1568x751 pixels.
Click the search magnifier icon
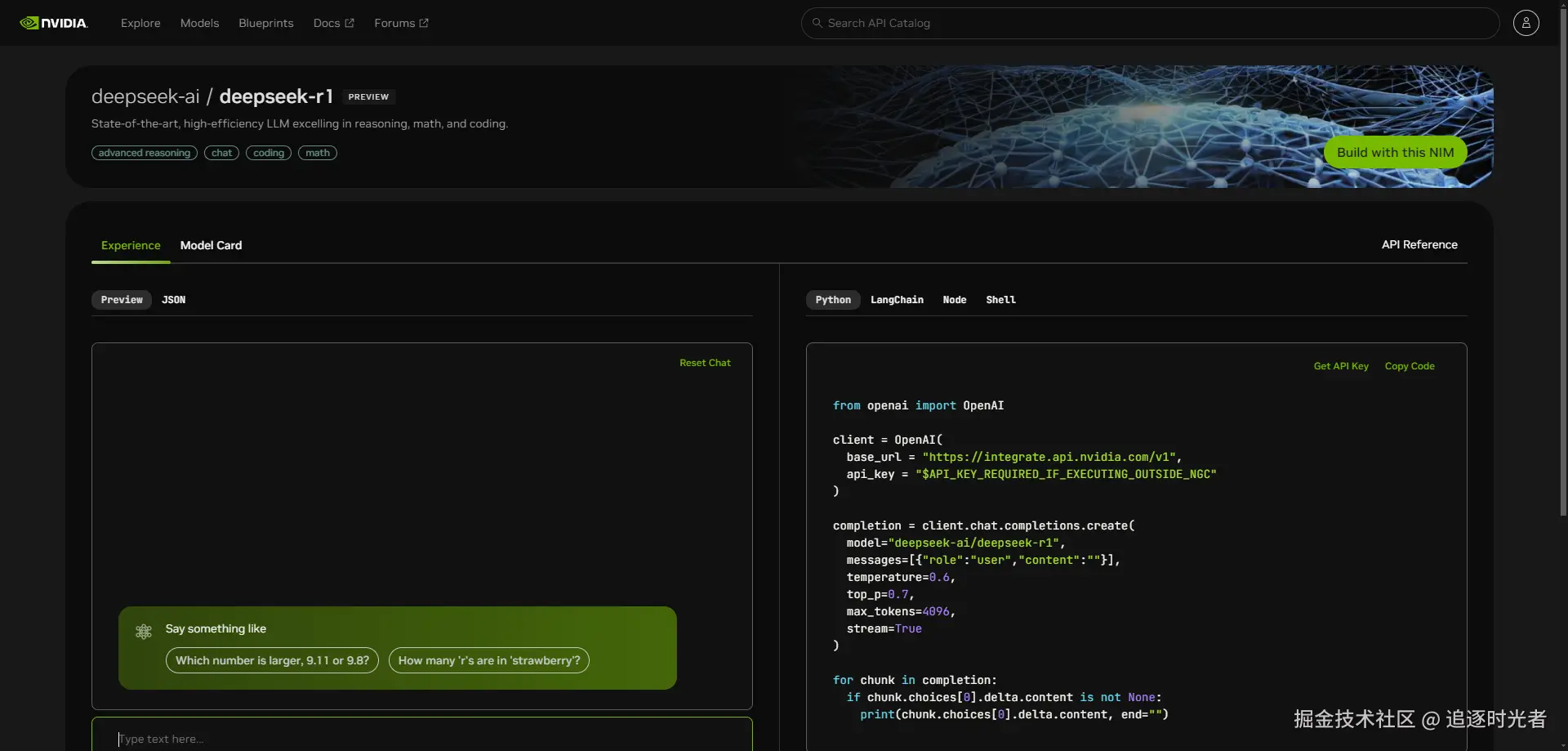817,23
